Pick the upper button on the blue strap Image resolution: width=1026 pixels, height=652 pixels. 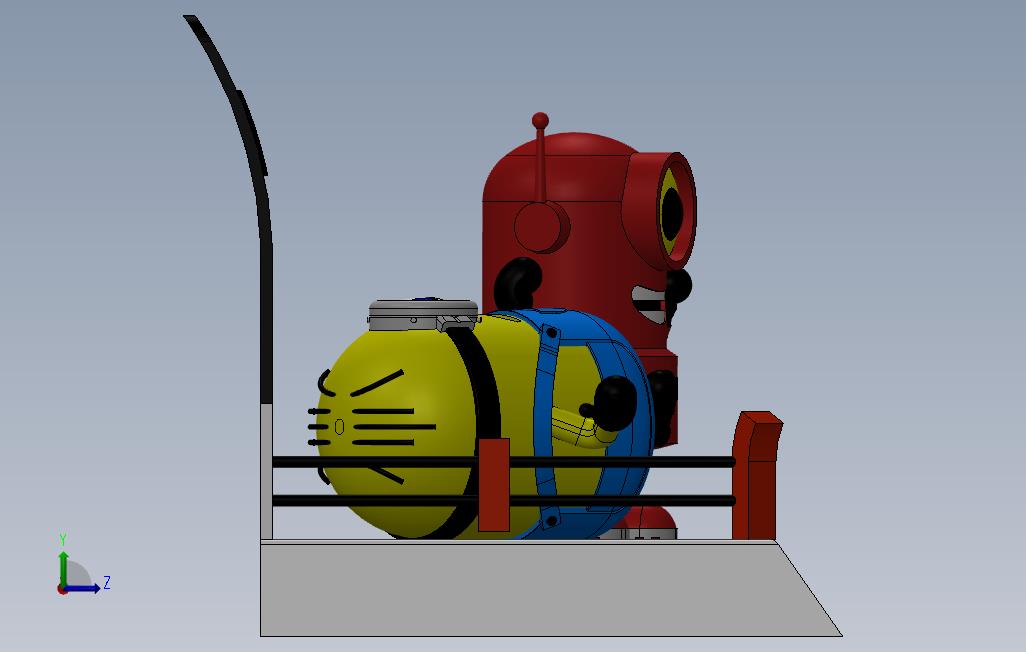pyautogui.click(x=551, y=334)
